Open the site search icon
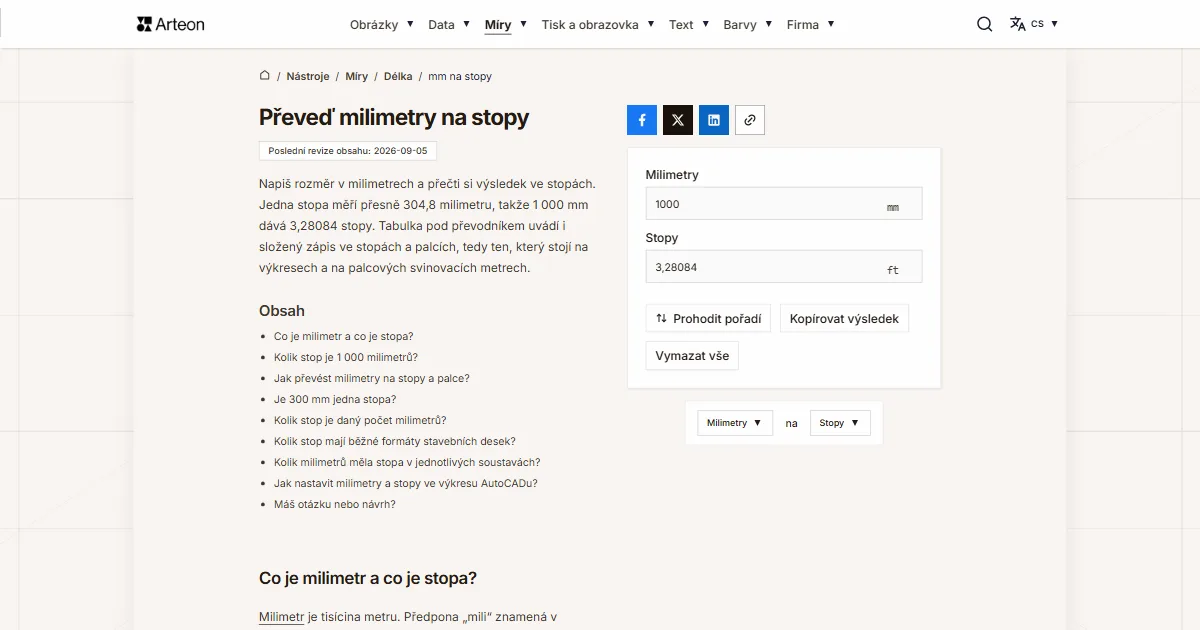This screenshot has width=1200, height=630. (985, 24)
